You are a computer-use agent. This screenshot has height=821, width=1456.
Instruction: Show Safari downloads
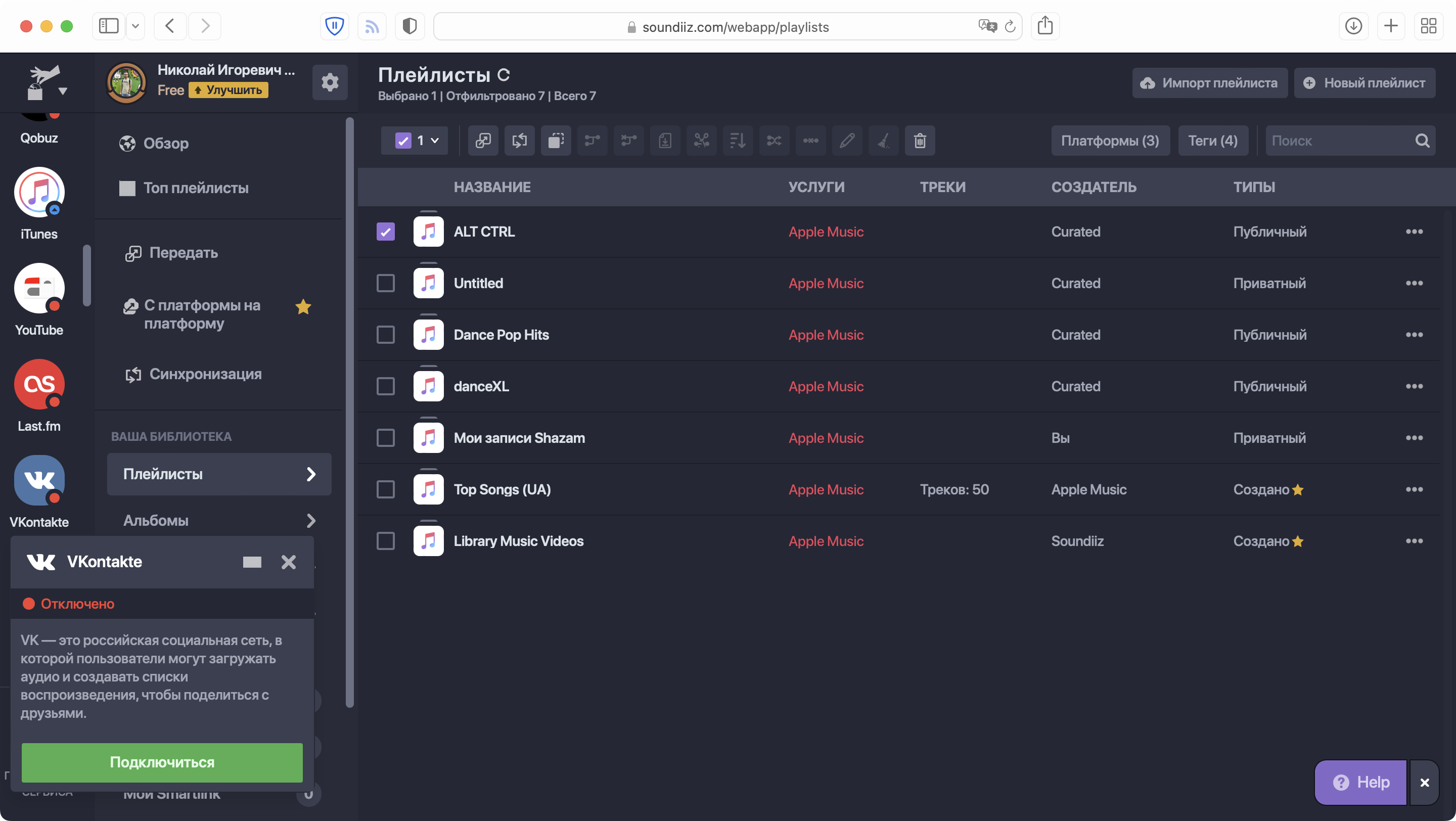1353,26
